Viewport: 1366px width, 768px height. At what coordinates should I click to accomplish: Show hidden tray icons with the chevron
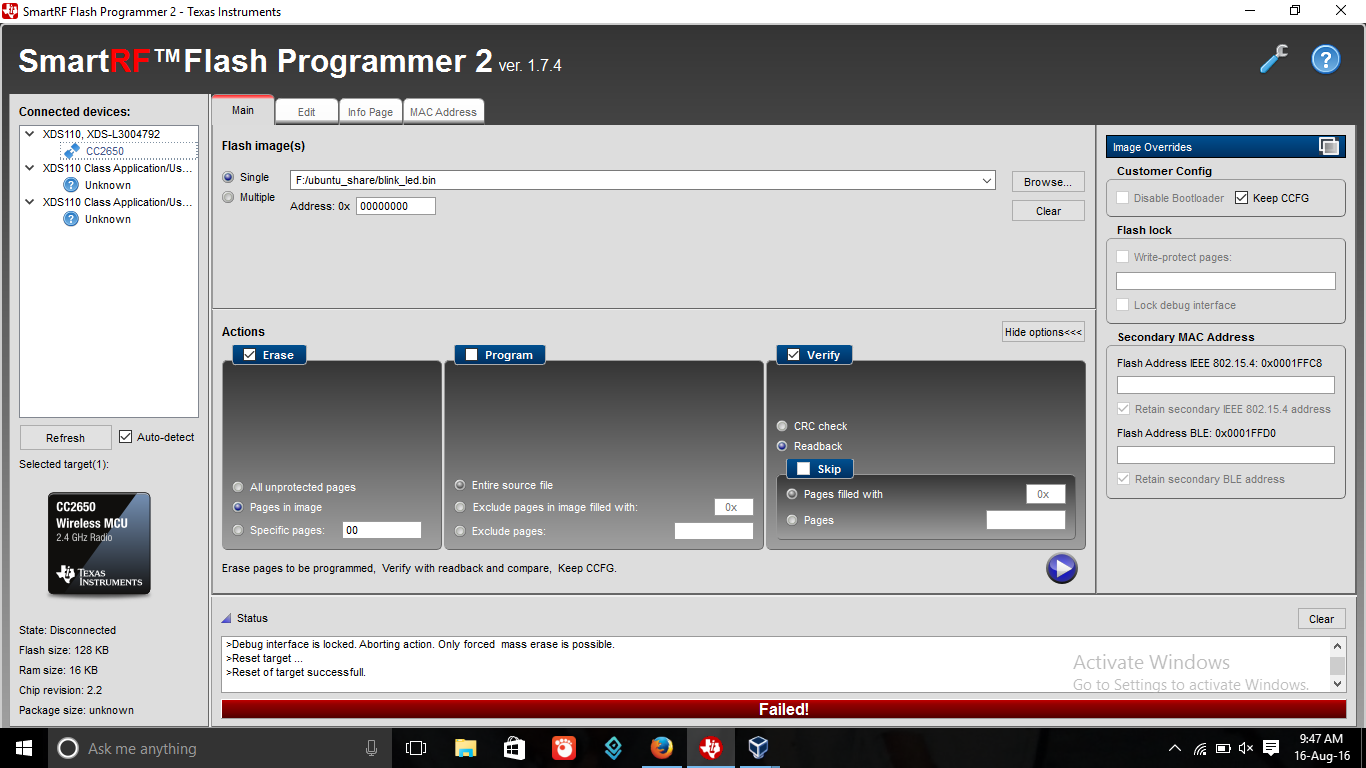pos(1175,748)
